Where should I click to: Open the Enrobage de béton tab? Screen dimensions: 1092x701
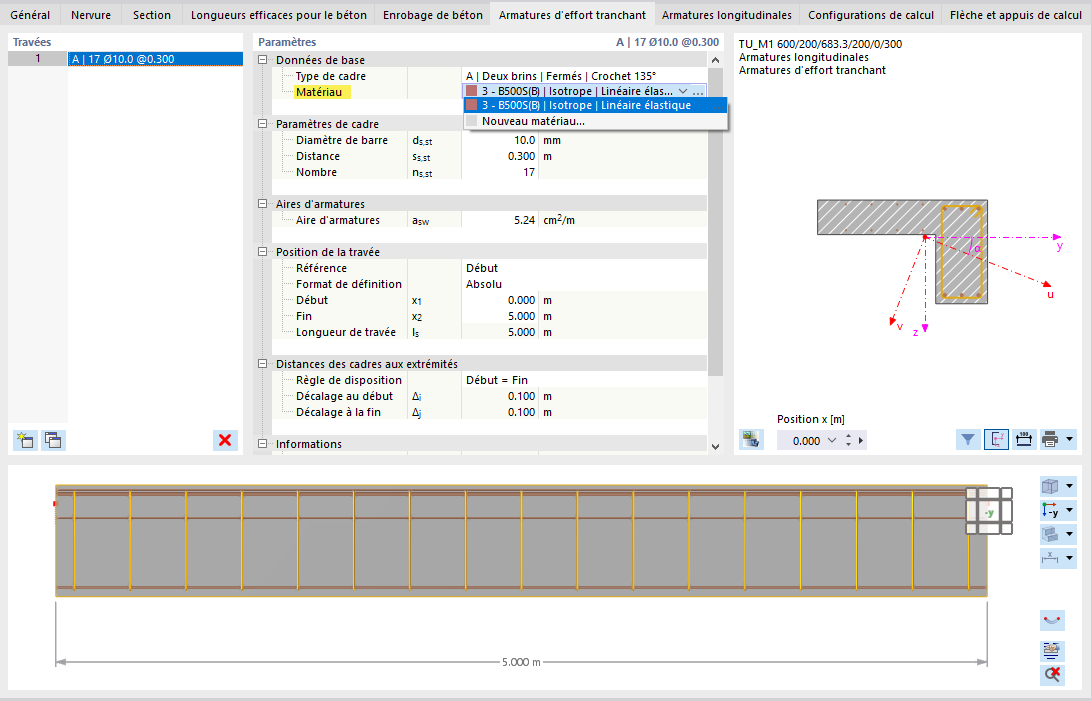click(x=432, y=15)
